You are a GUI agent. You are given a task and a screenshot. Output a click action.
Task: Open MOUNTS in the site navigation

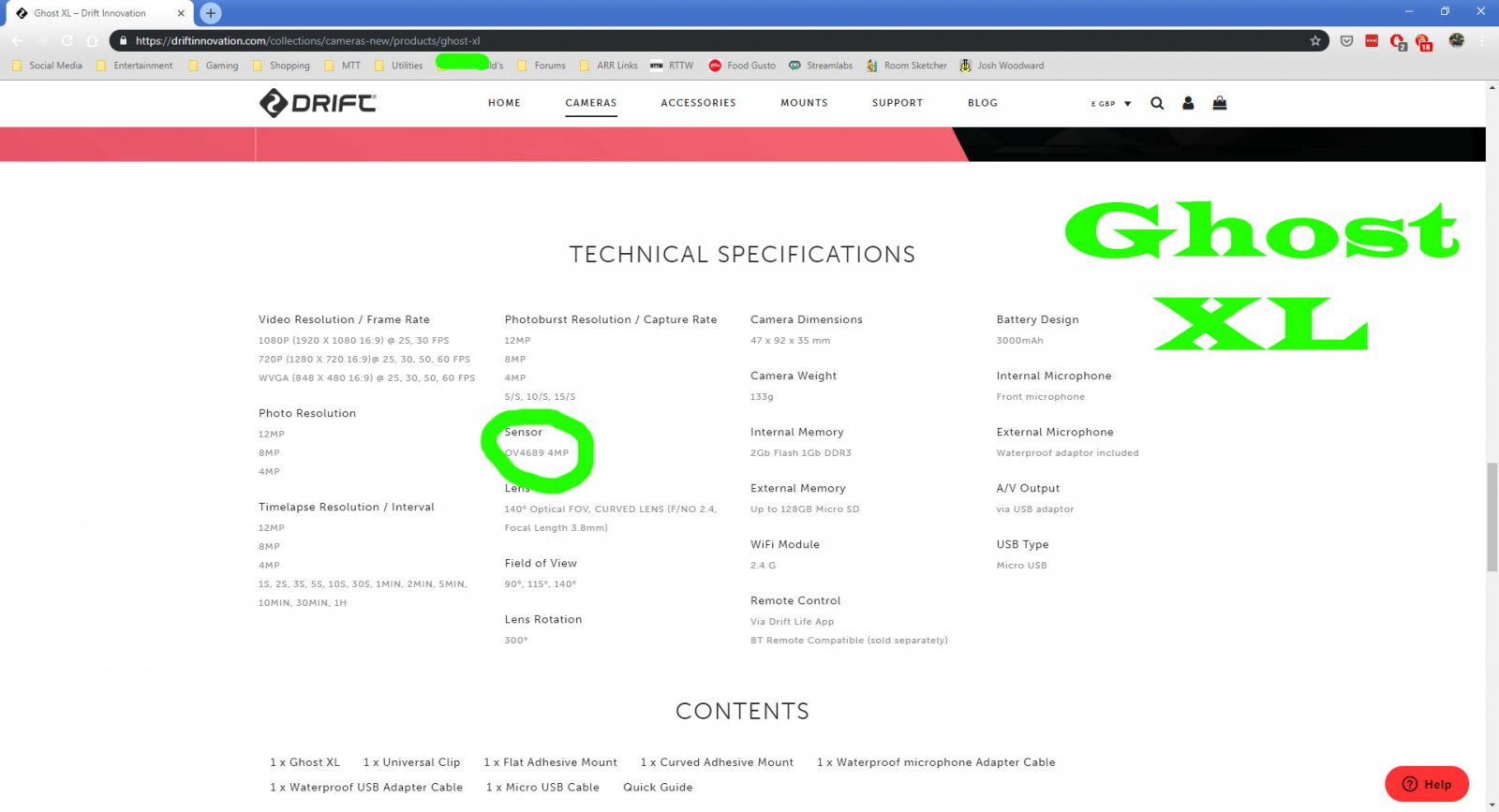pyautogui.click(x=805, y=103)
